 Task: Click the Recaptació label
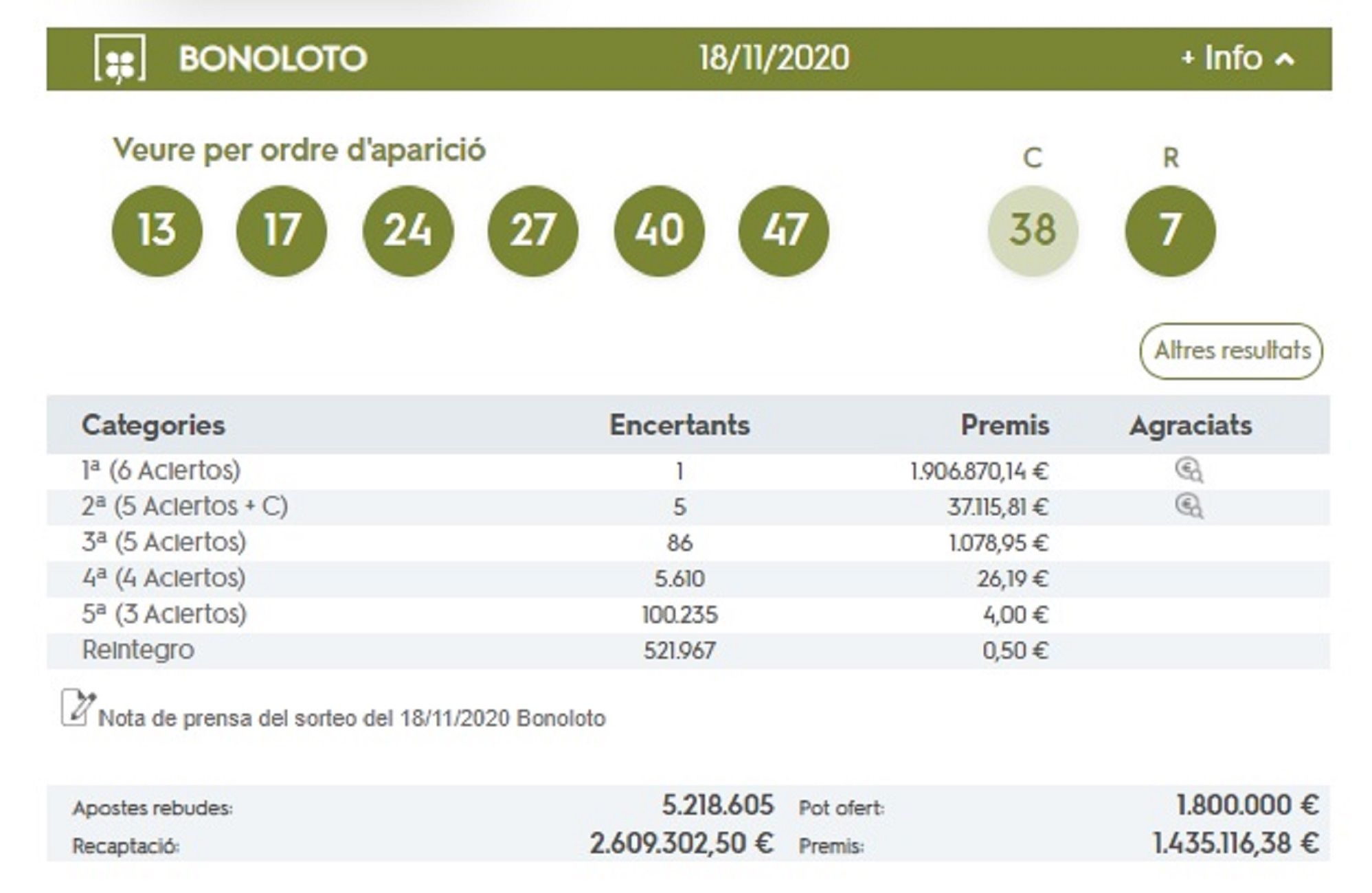pos(126,846)
